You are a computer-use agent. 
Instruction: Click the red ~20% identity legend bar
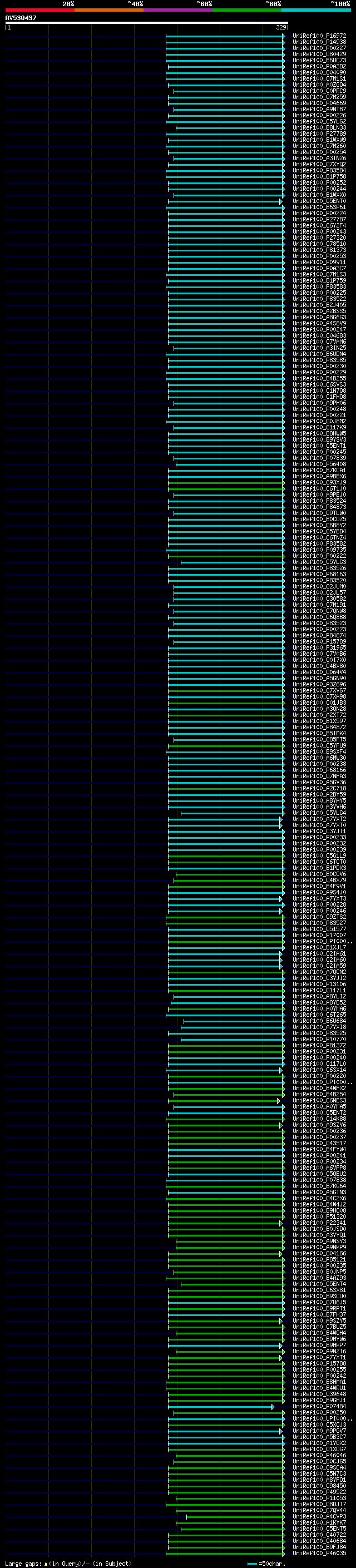39,10
